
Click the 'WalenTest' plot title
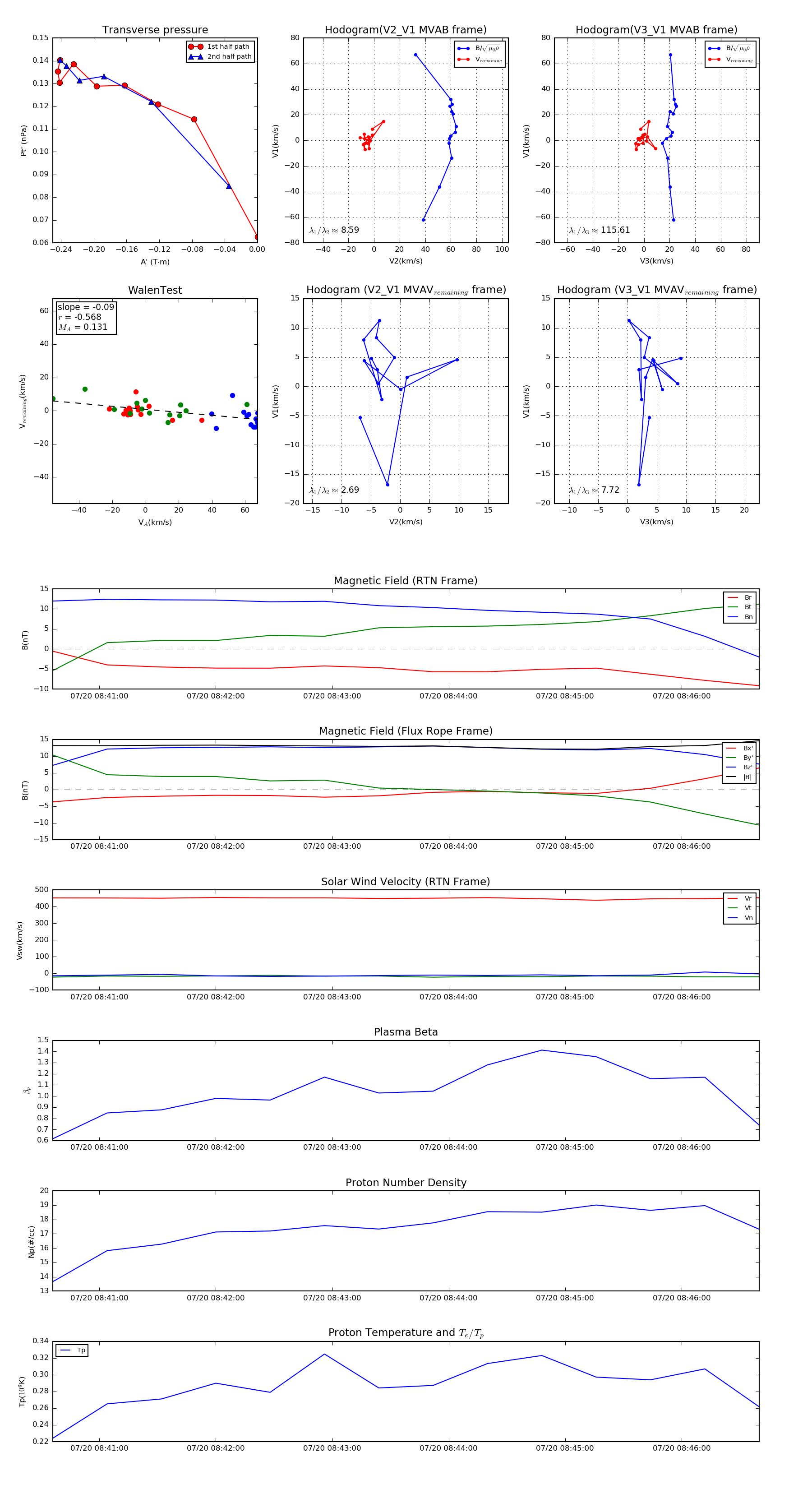tap(155, 290)
